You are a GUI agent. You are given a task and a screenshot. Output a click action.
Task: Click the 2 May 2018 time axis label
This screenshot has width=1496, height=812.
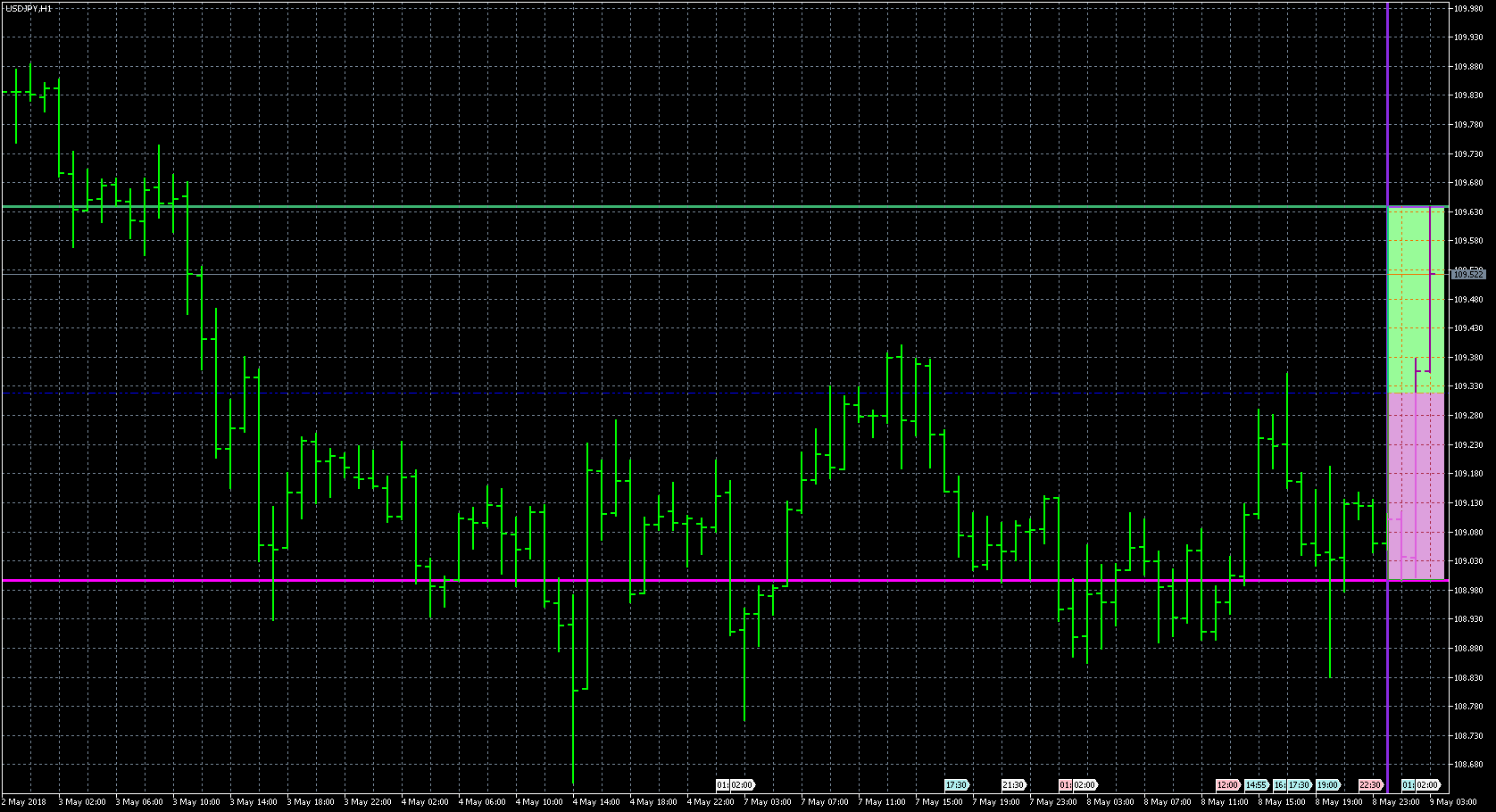click(x=25, y=801)
